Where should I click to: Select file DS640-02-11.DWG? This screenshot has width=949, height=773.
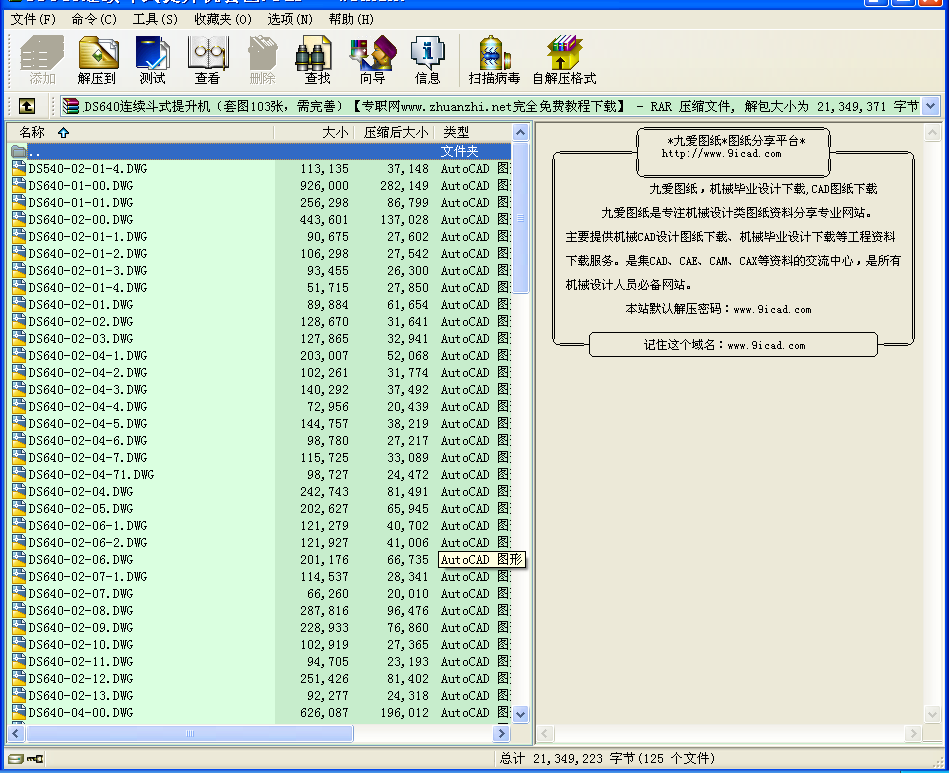[80, 662]
